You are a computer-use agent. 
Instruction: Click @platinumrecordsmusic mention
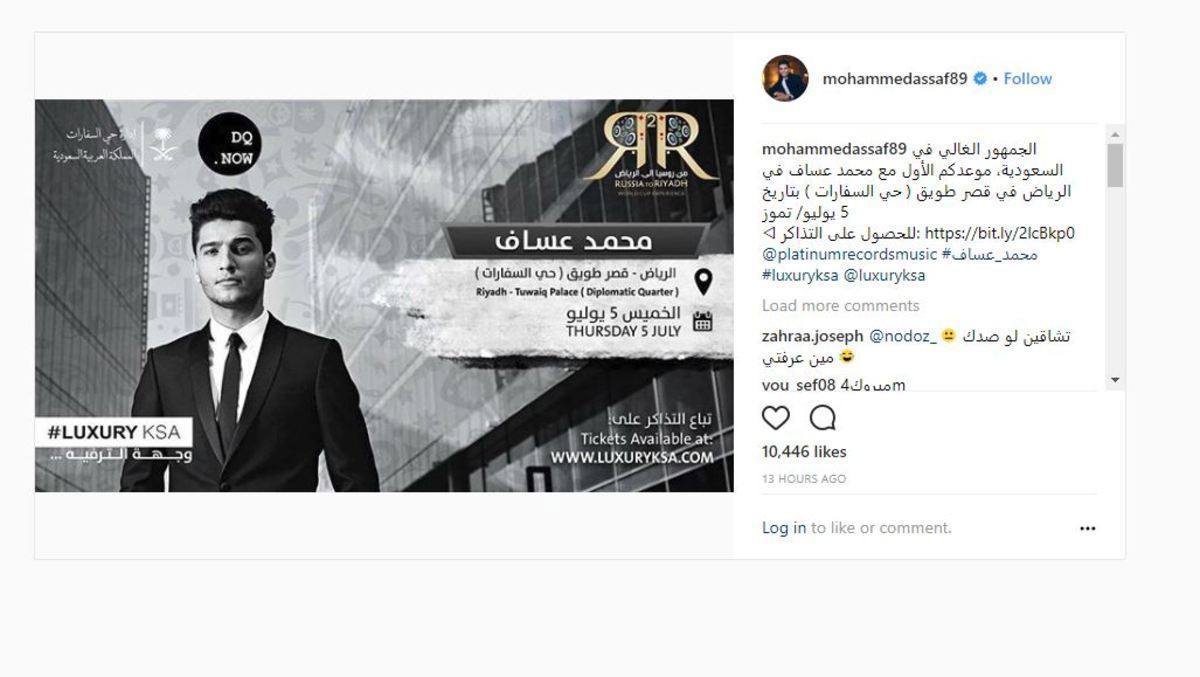tap(848, 255)
